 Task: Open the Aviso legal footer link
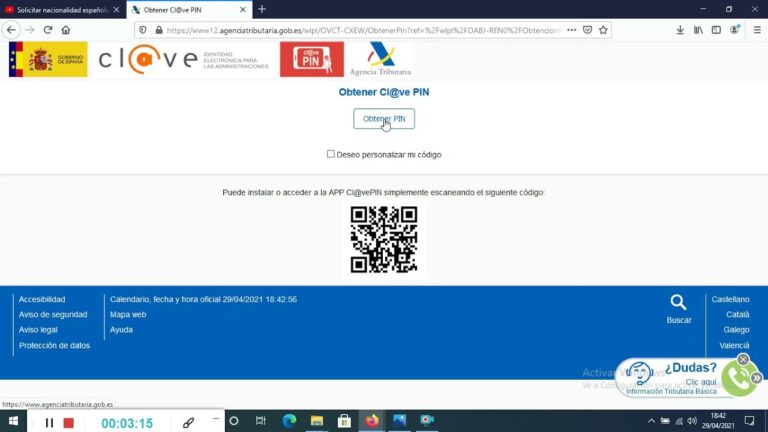(x=38, y=330)
